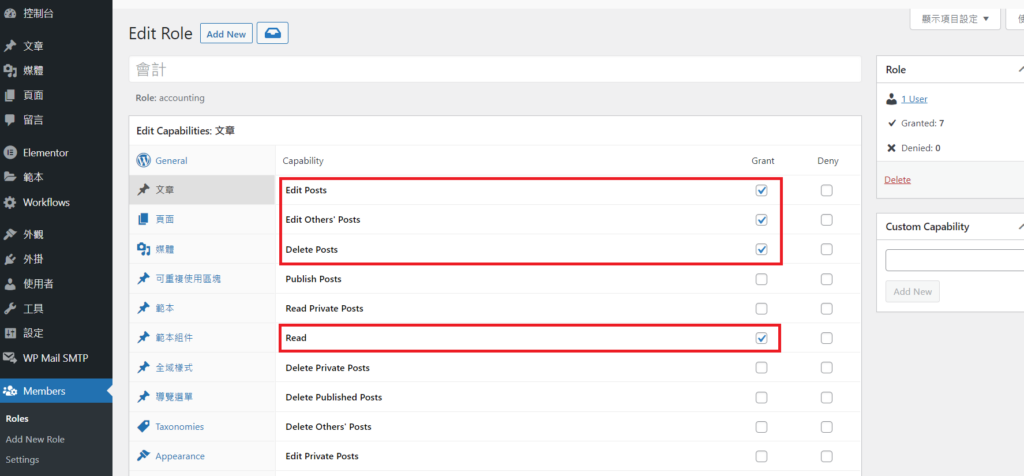Open Elementor from the sidebar

coord(10,153)
